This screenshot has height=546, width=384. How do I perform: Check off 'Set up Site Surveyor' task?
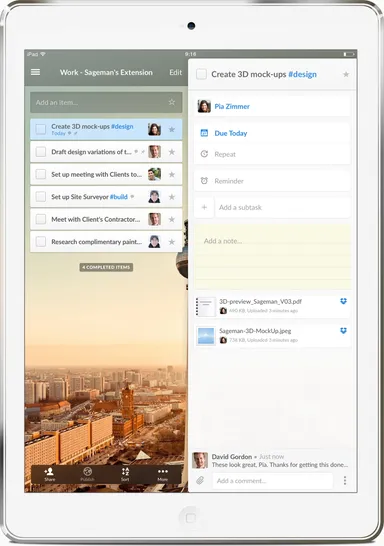pos(41,197)
